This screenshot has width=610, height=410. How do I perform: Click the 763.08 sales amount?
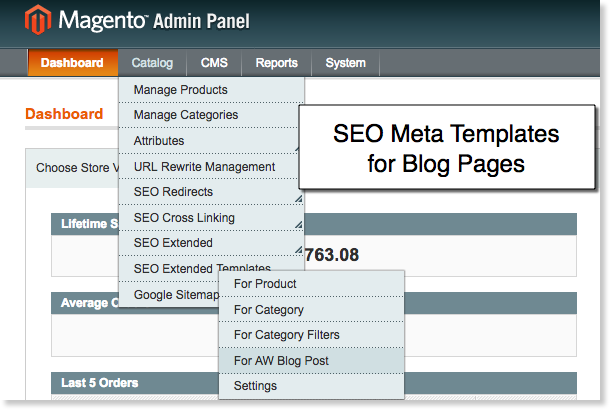point(332,255)
